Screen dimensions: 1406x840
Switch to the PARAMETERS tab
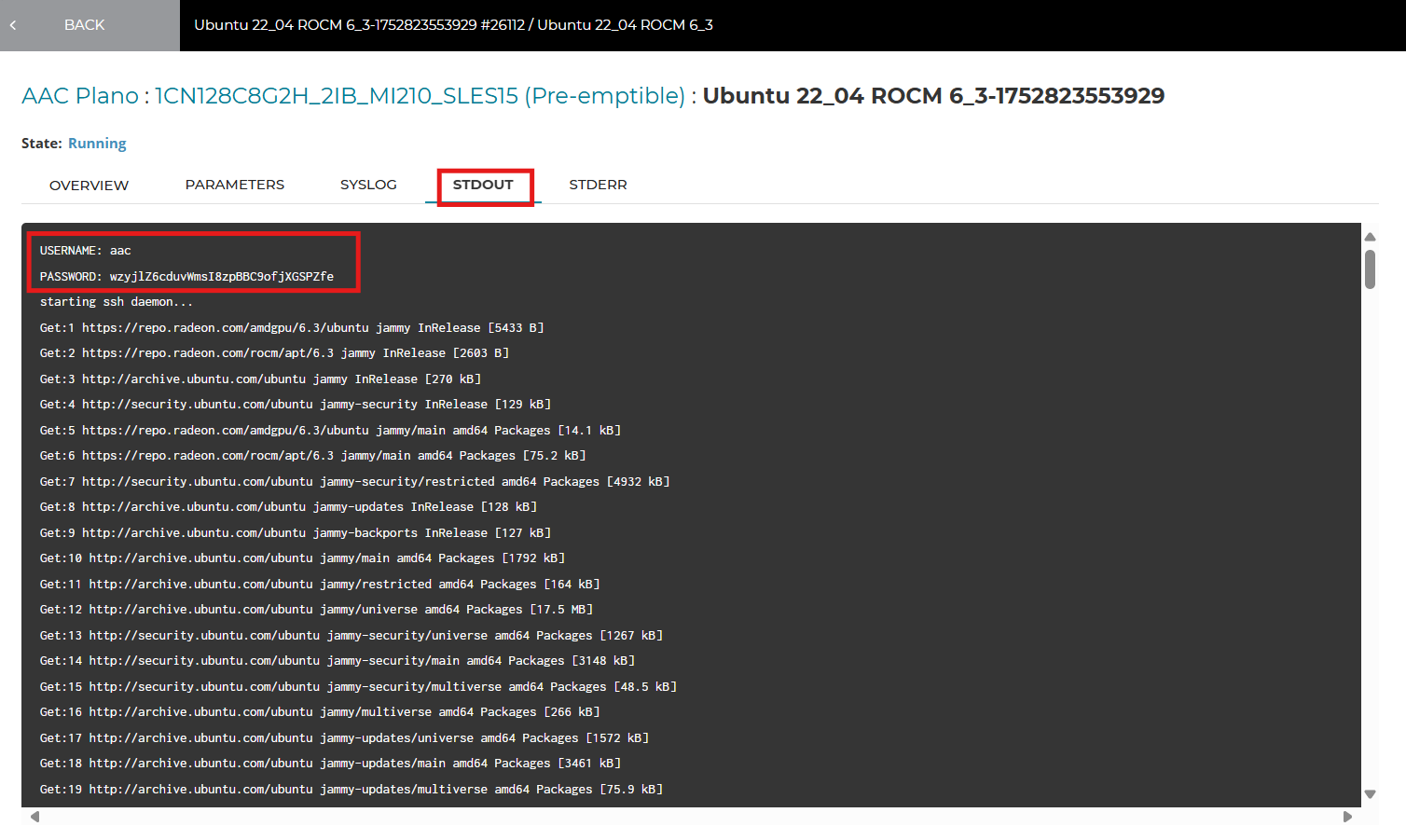235,185
